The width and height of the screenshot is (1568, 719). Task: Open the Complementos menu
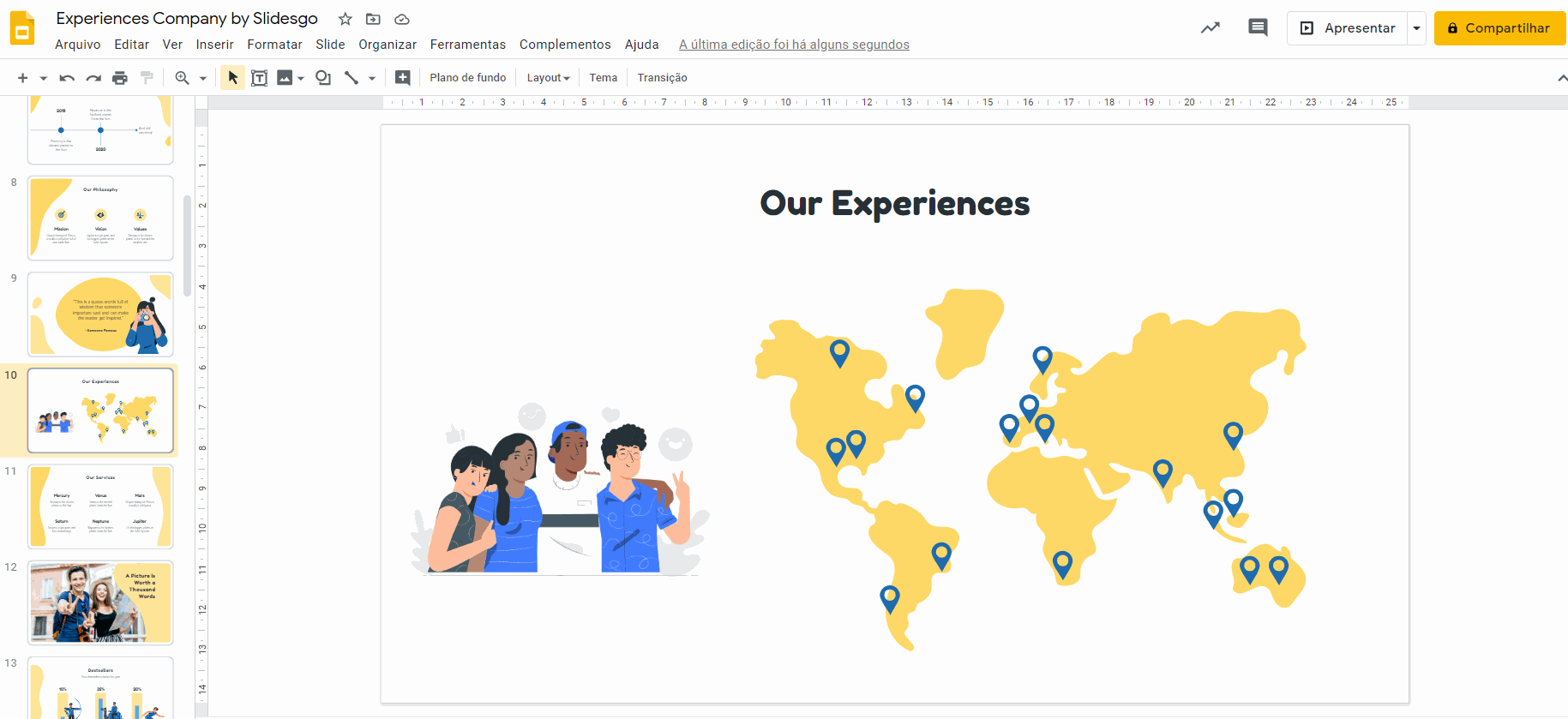click(x=565, y=45)
